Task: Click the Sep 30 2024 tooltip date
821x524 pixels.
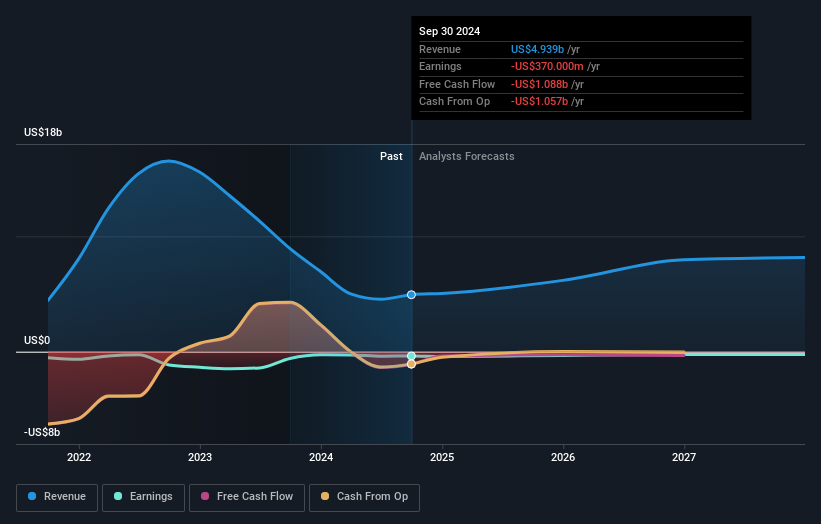Action: click(x=449, y=31)
